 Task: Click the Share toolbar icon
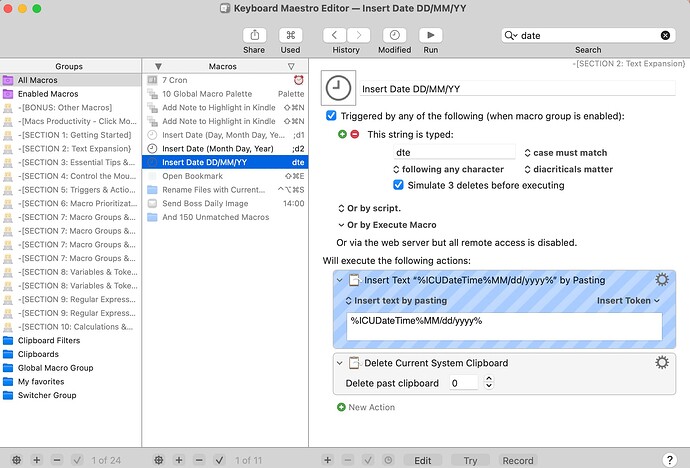tap(254, 34)
